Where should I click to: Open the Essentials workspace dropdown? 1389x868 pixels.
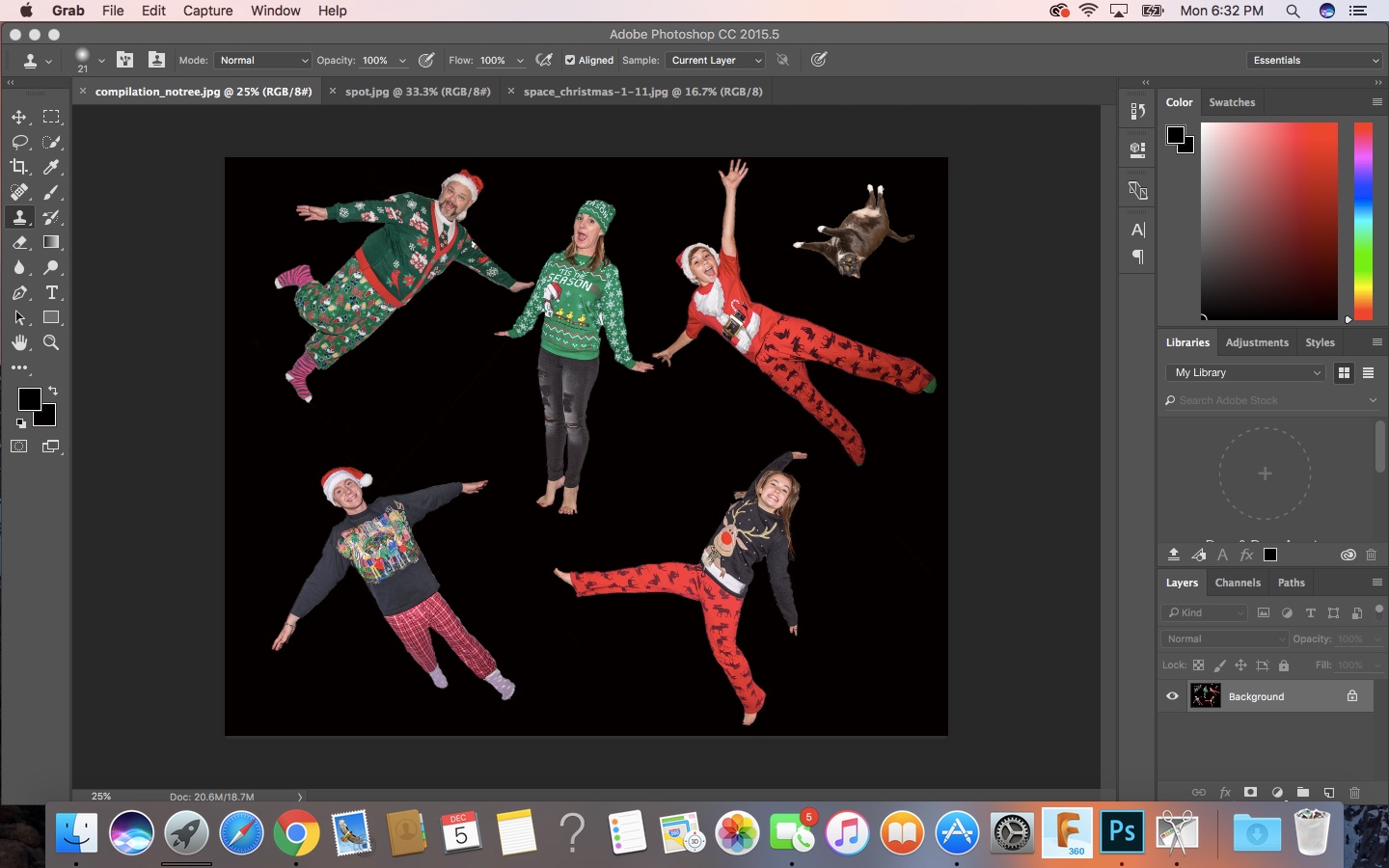[x=1316, y=60]
